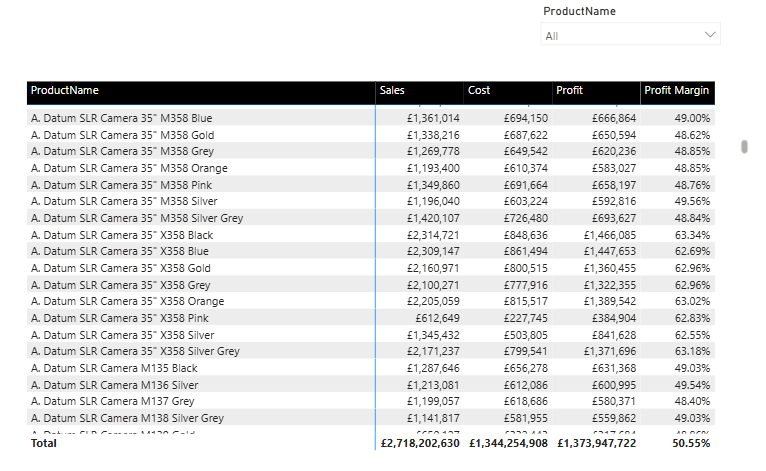Select the ProductName slicer title label
Viewport: 766px width, 471px height.
pos(579,12)
